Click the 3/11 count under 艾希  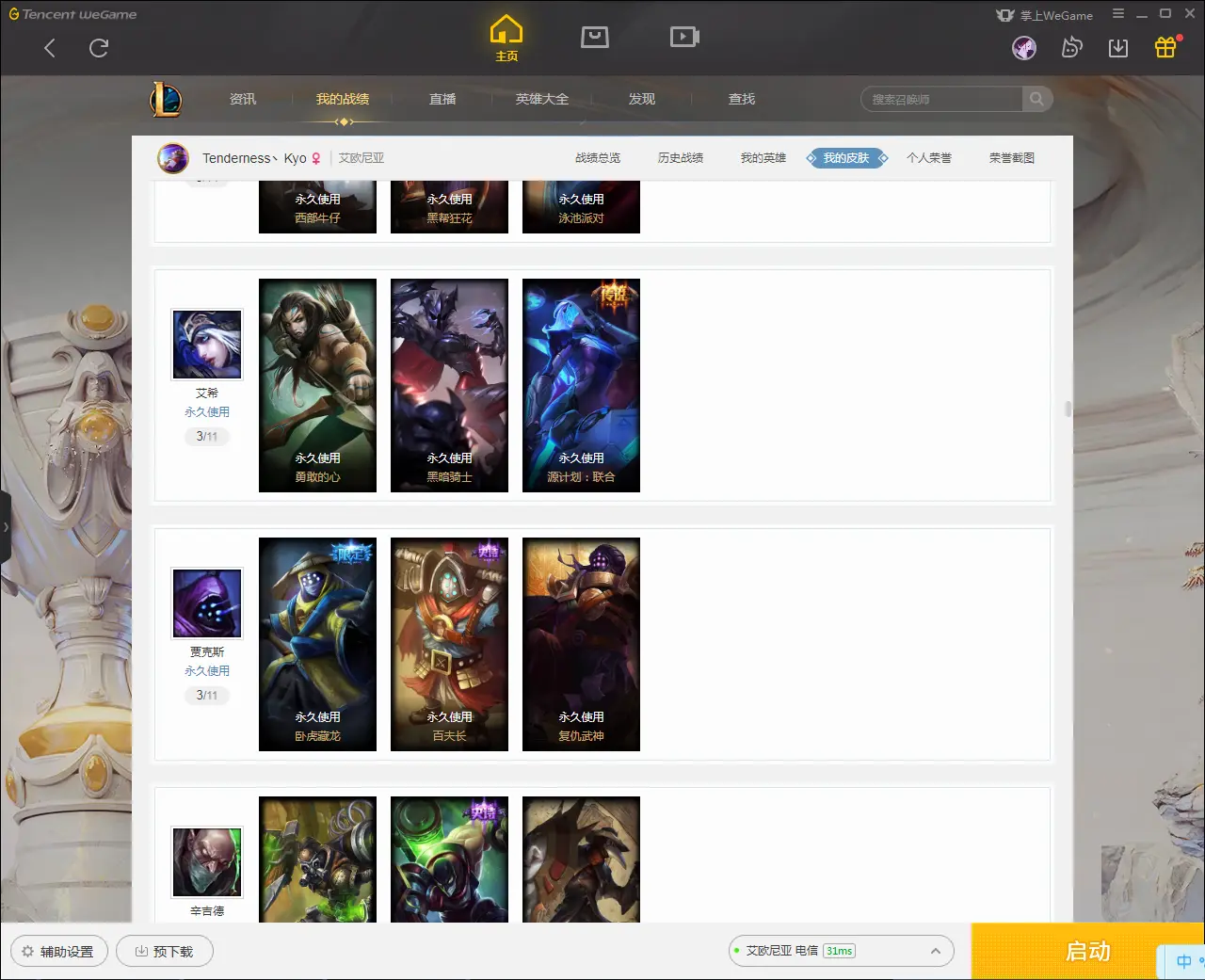tap(207, 436)
